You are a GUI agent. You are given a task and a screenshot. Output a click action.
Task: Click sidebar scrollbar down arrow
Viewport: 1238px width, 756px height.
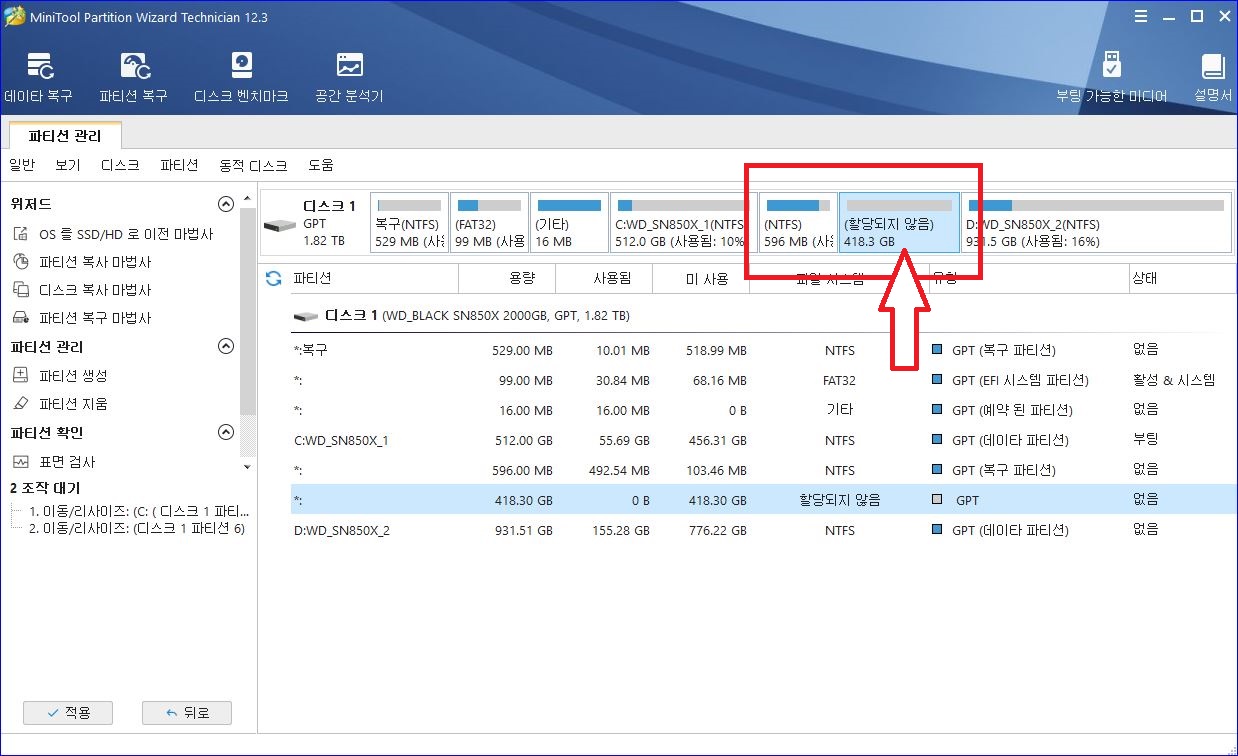pyautogui.click(x=247, y=467)
